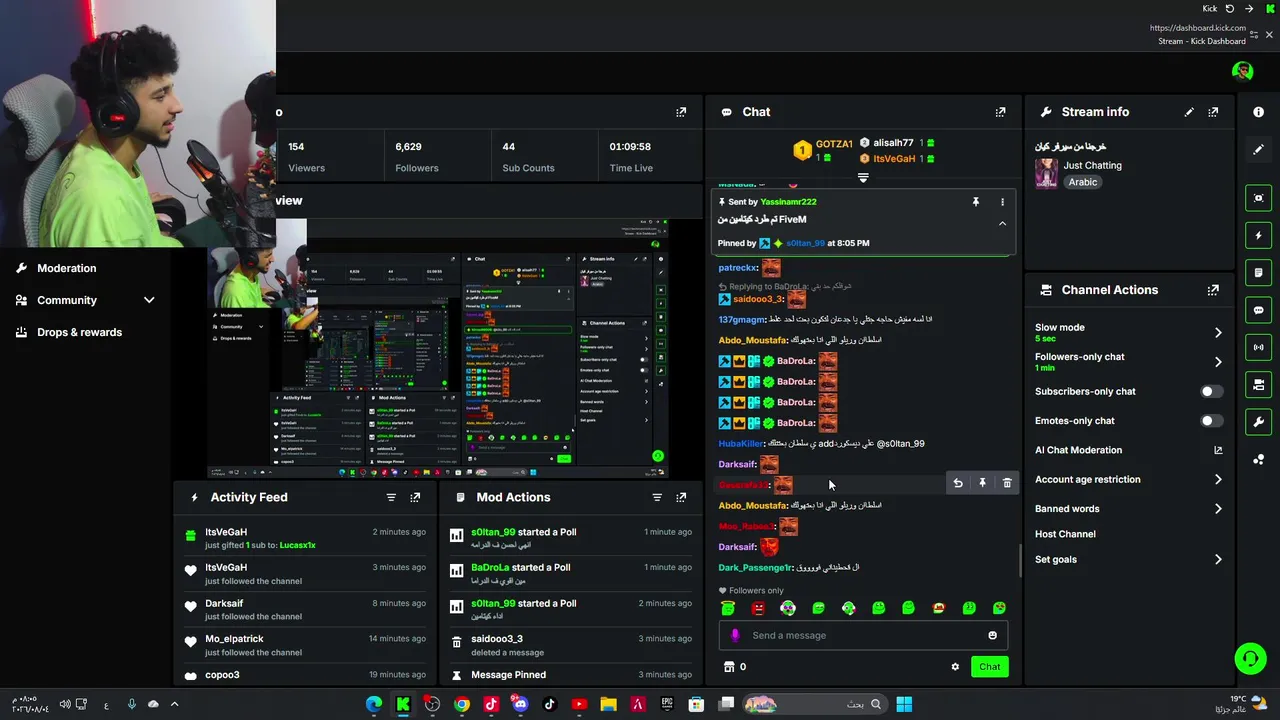Filter the Mod Actions list
This screenshot has width=1280, height=720.
coord(657,497)
